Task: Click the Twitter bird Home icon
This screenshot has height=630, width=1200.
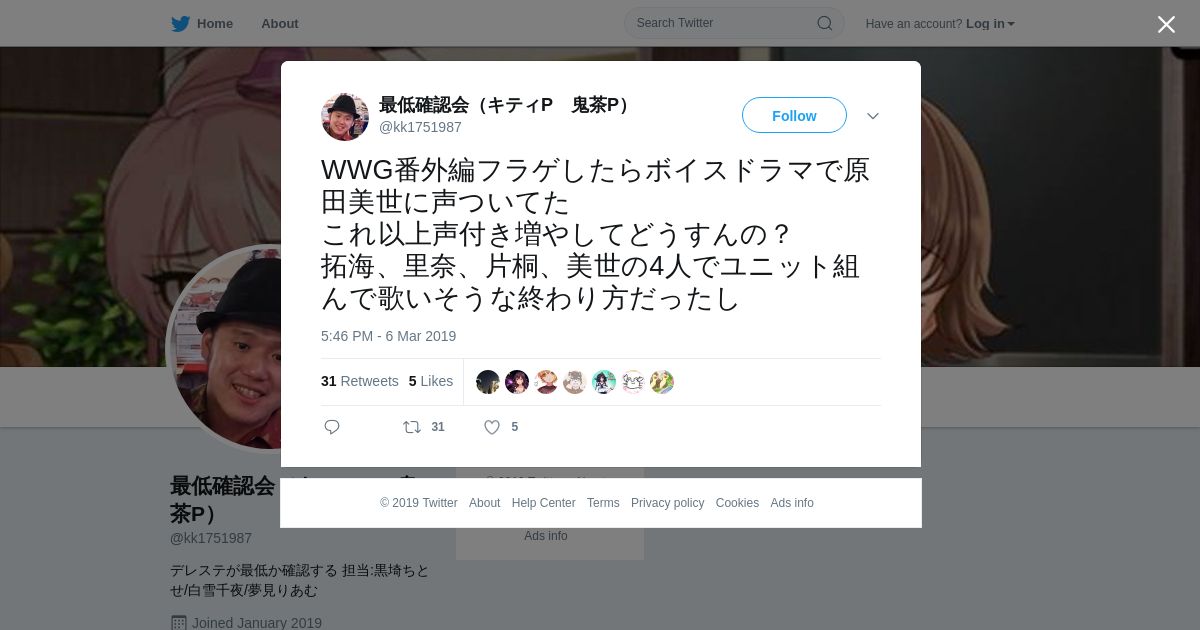Action: (181, 23)
